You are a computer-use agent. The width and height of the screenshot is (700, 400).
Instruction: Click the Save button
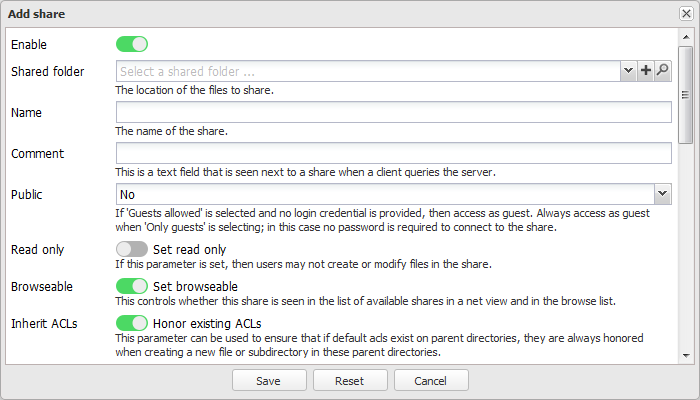point(268,381)
